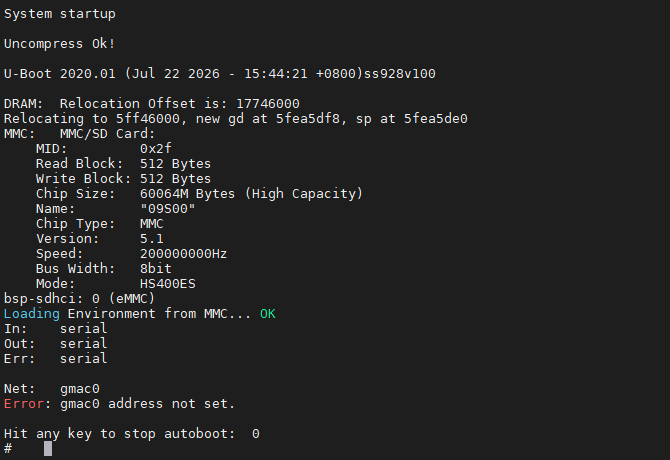Click the version value '5.1'
The image size is (670, 460).
tap(152, 239)
